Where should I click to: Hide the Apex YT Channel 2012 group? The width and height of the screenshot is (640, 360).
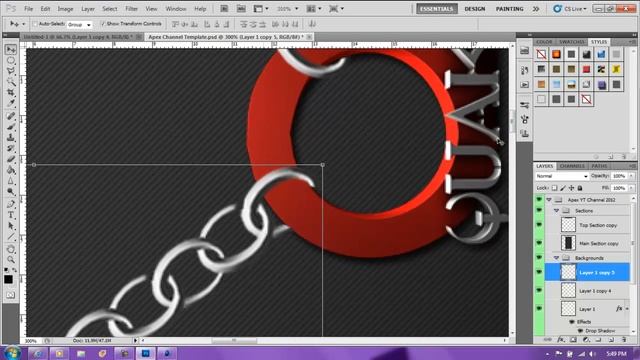coord(539,200)
